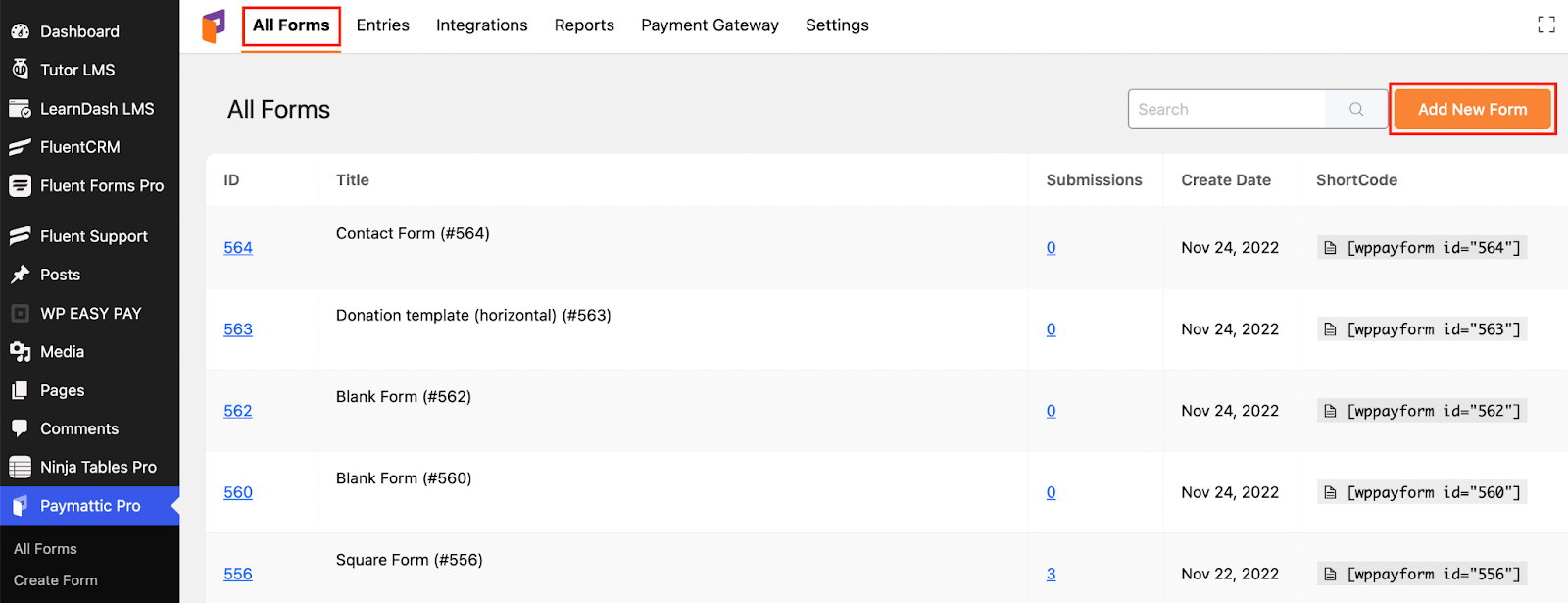Open Fluent Support menu label

[94, 236]
